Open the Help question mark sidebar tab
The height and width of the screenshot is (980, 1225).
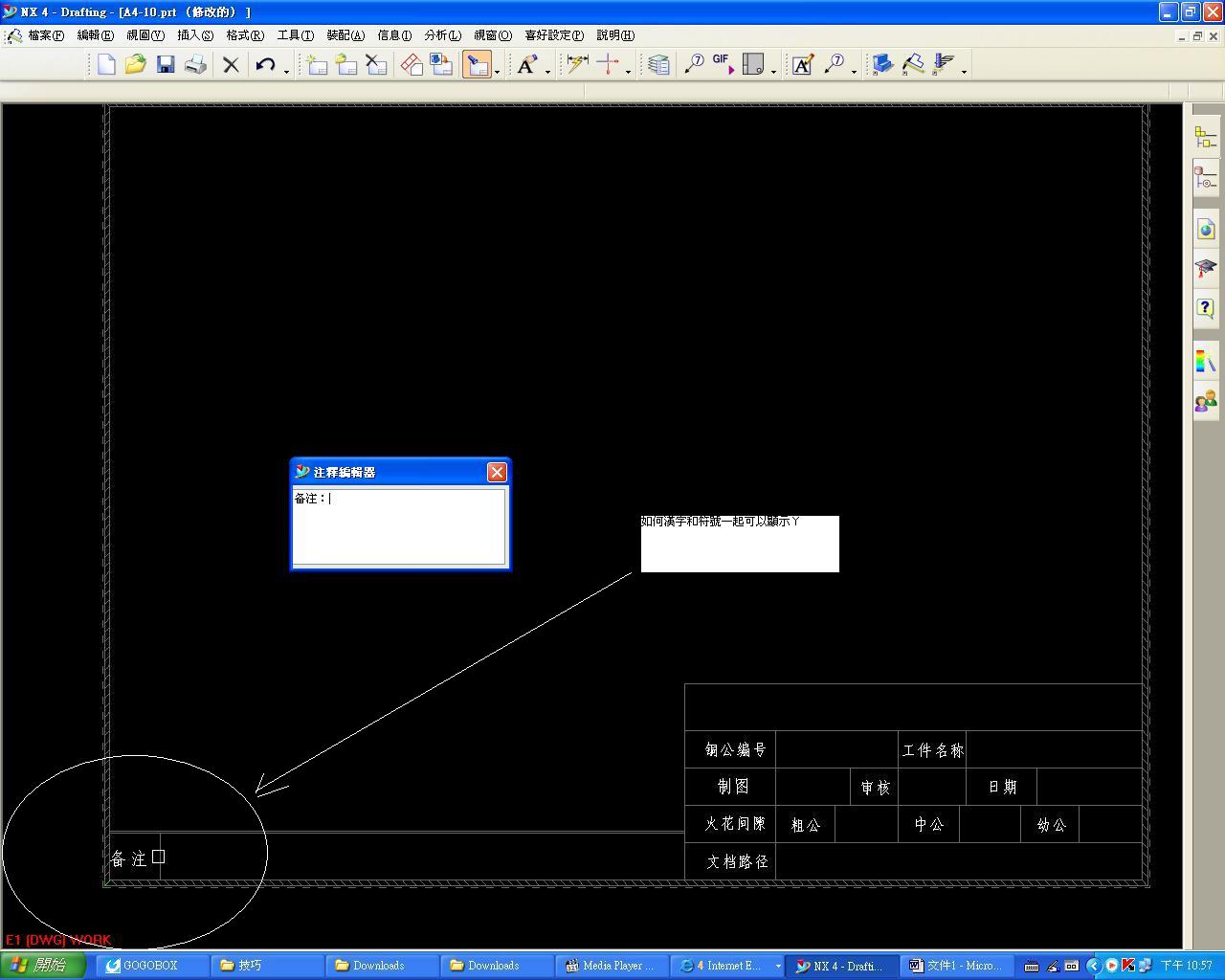coord(1205,308)
